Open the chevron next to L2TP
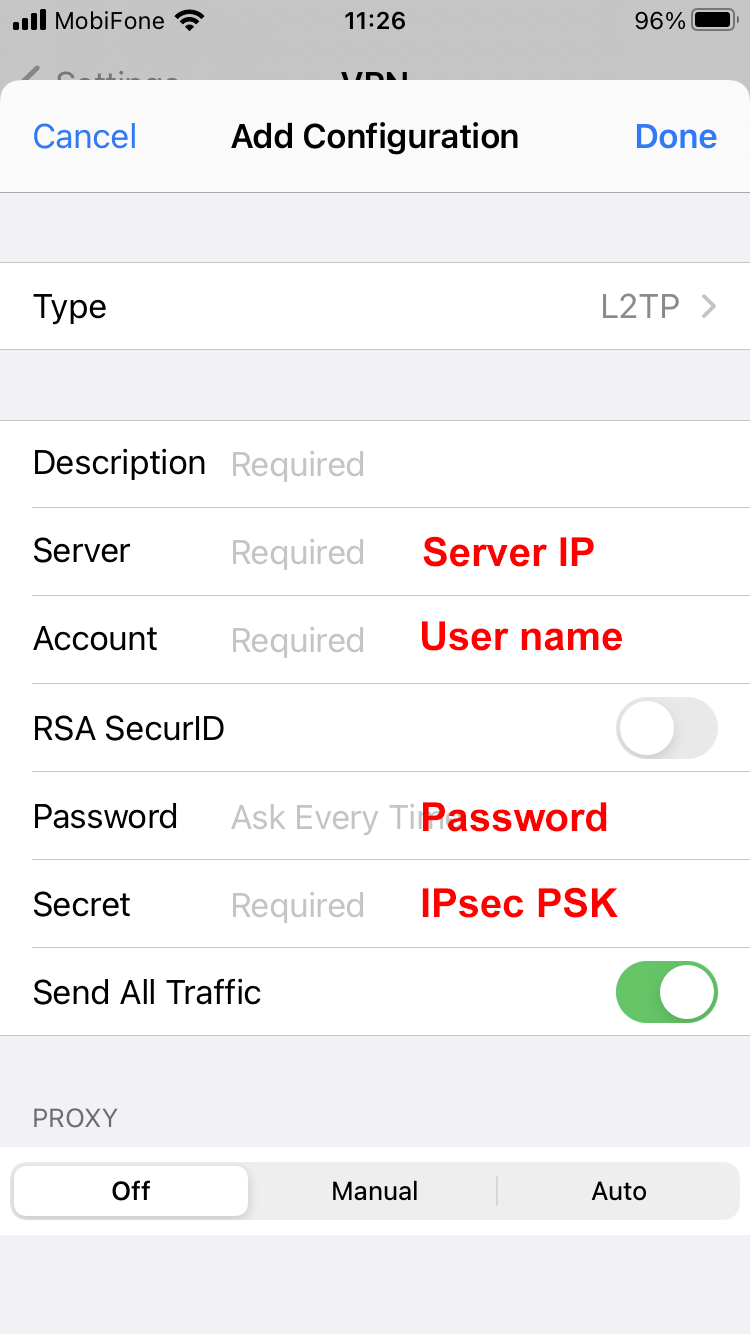This screenshot has width=750, height=1334. click(x=709, y=306)
